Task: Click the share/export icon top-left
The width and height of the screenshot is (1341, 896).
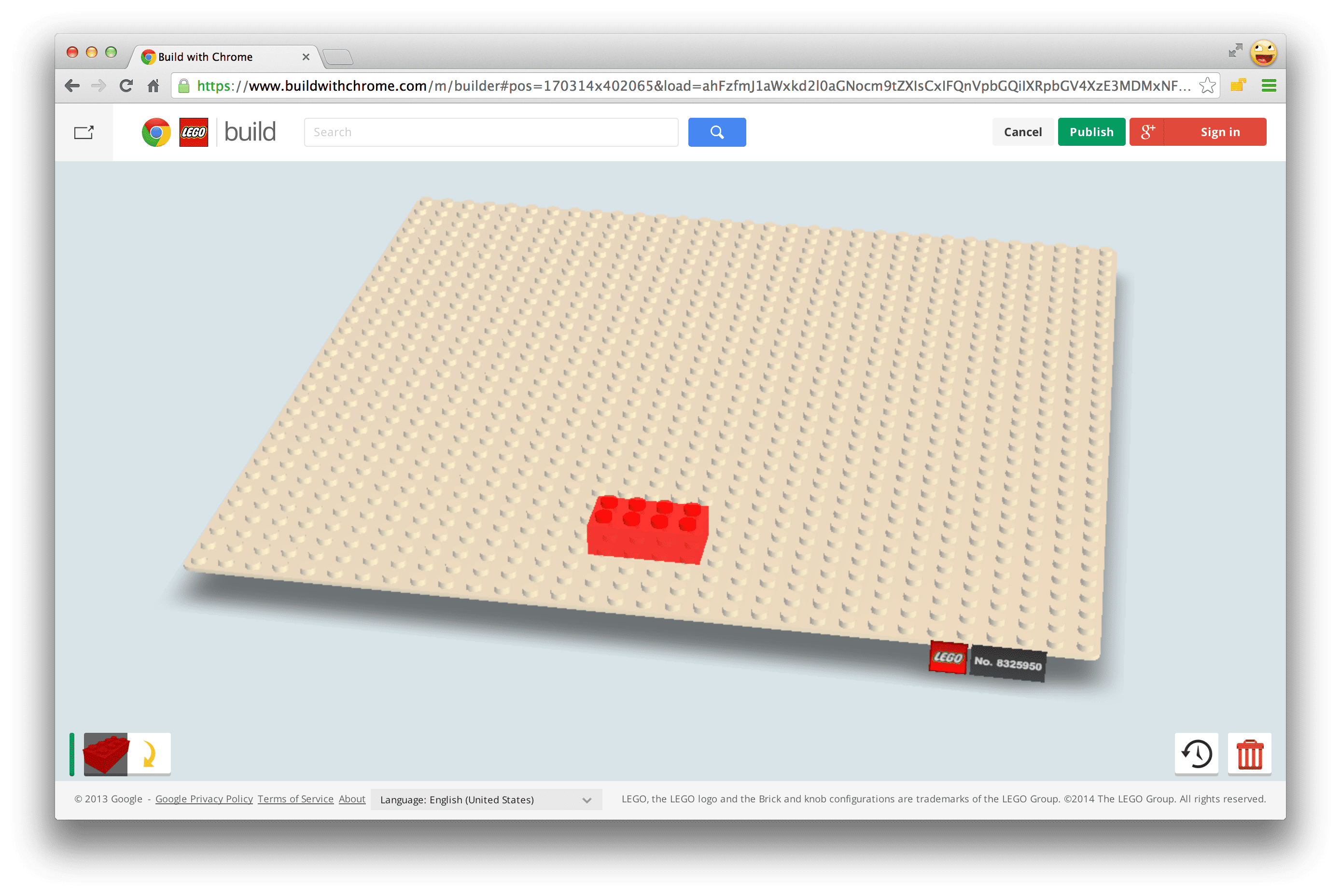Action: click(85, 131)
